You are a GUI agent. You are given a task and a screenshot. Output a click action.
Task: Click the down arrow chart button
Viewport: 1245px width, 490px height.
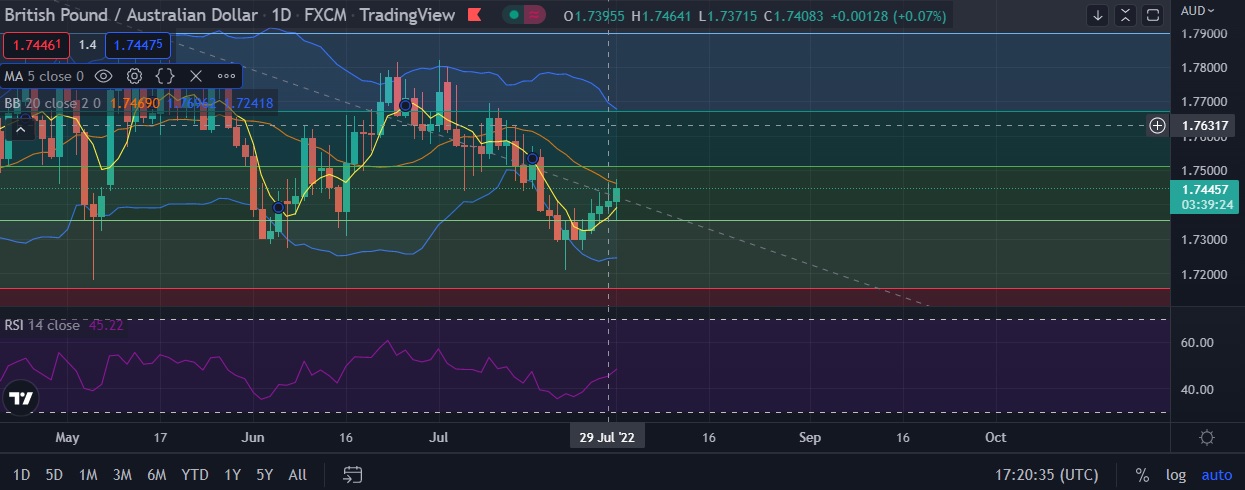(x=1099, y=15)
